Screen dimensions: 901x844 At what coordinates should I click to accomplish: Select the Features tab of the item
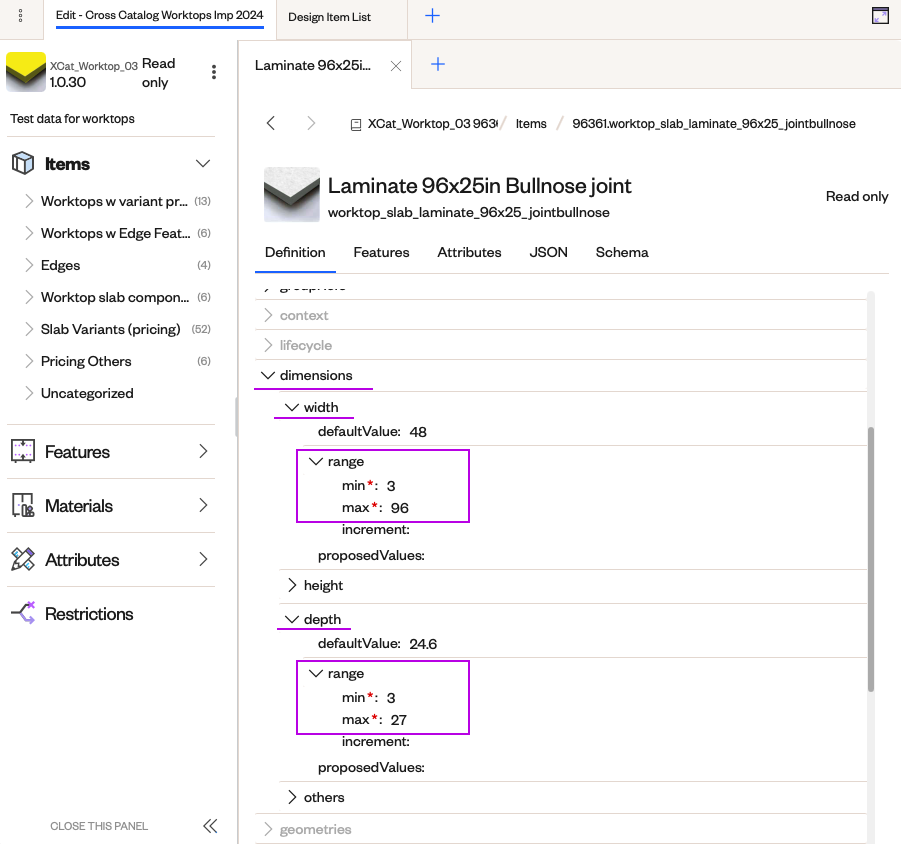(381, 253)
